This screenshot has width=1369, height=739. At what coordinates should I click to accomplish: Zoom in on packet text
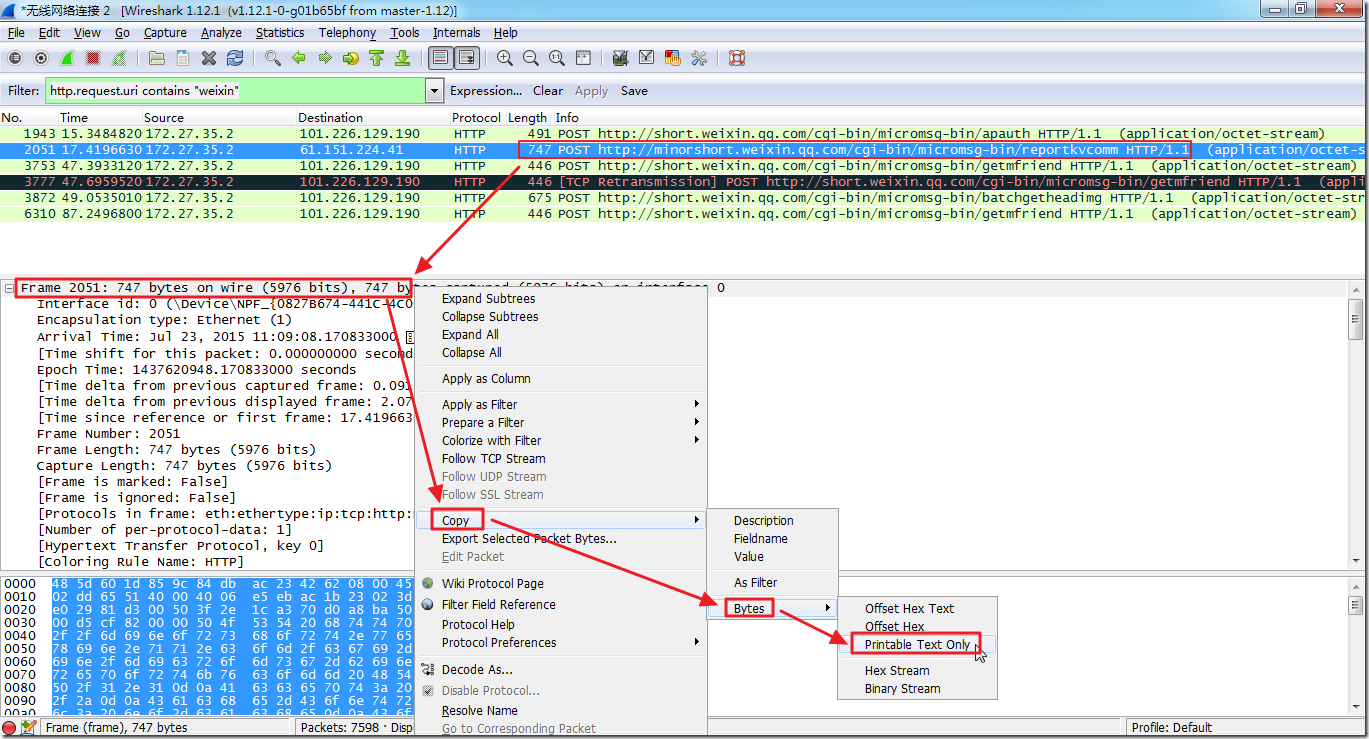point(505,58)
